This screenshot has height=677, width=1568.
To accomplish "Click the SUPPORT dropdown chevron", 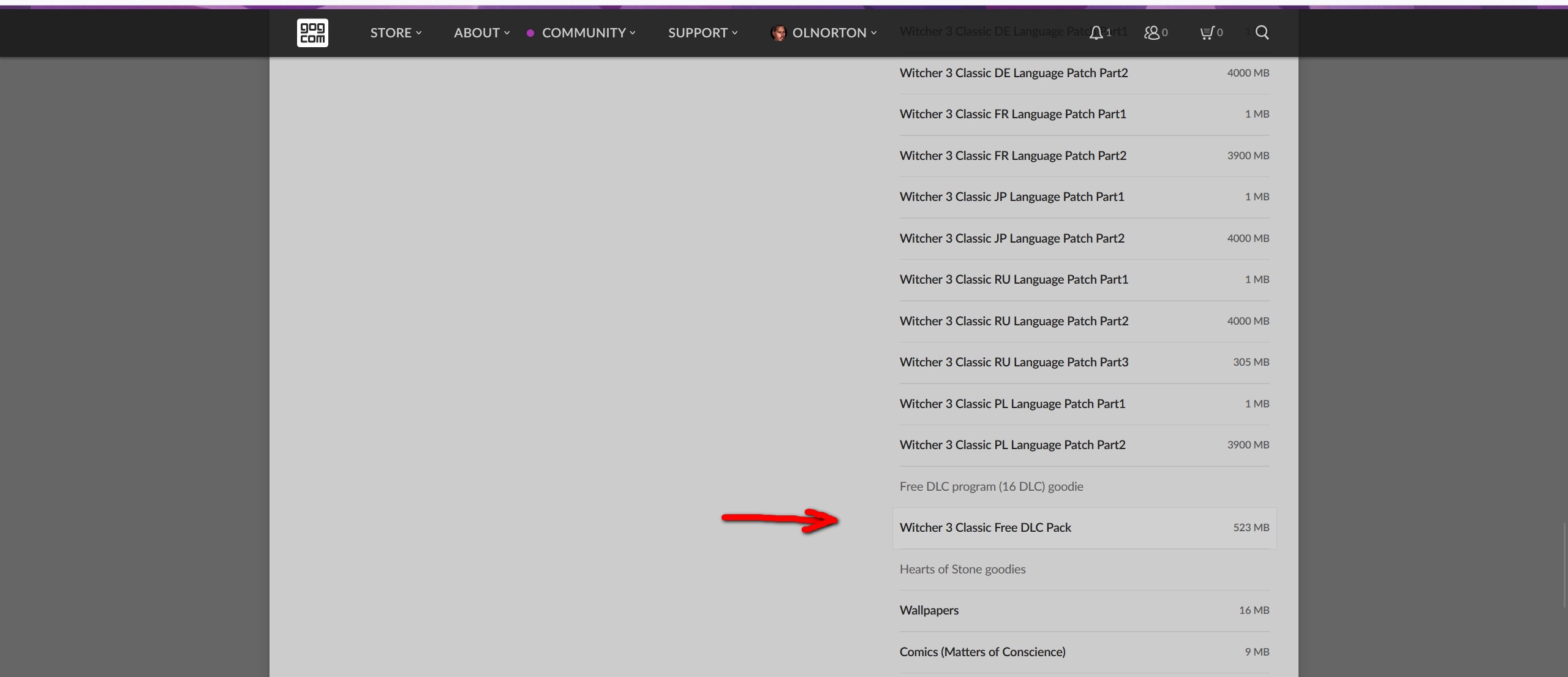I will (x=734, y=33).
